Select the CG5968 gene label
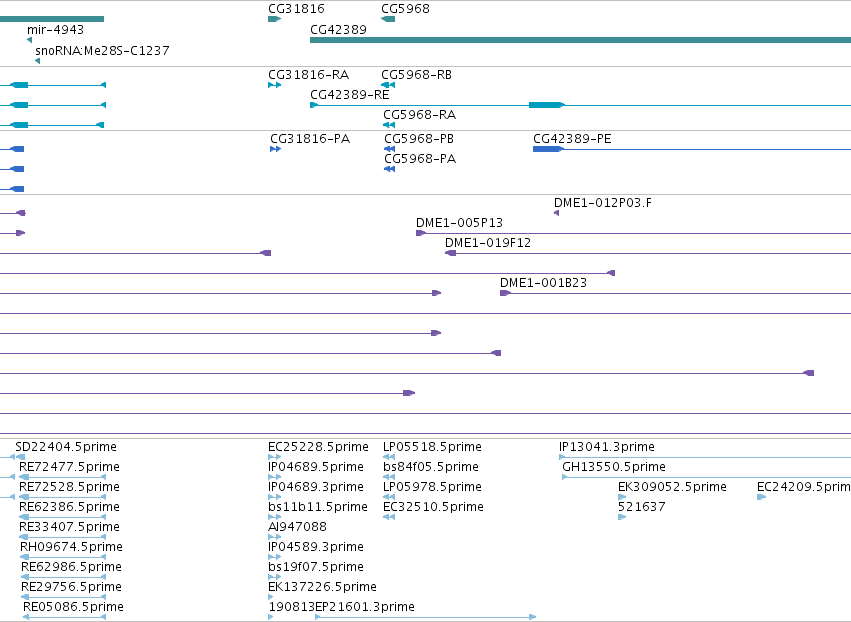Image resolution: width=851 pixels, height=622 pixels. pyautogui.click(x=405, y=9)
